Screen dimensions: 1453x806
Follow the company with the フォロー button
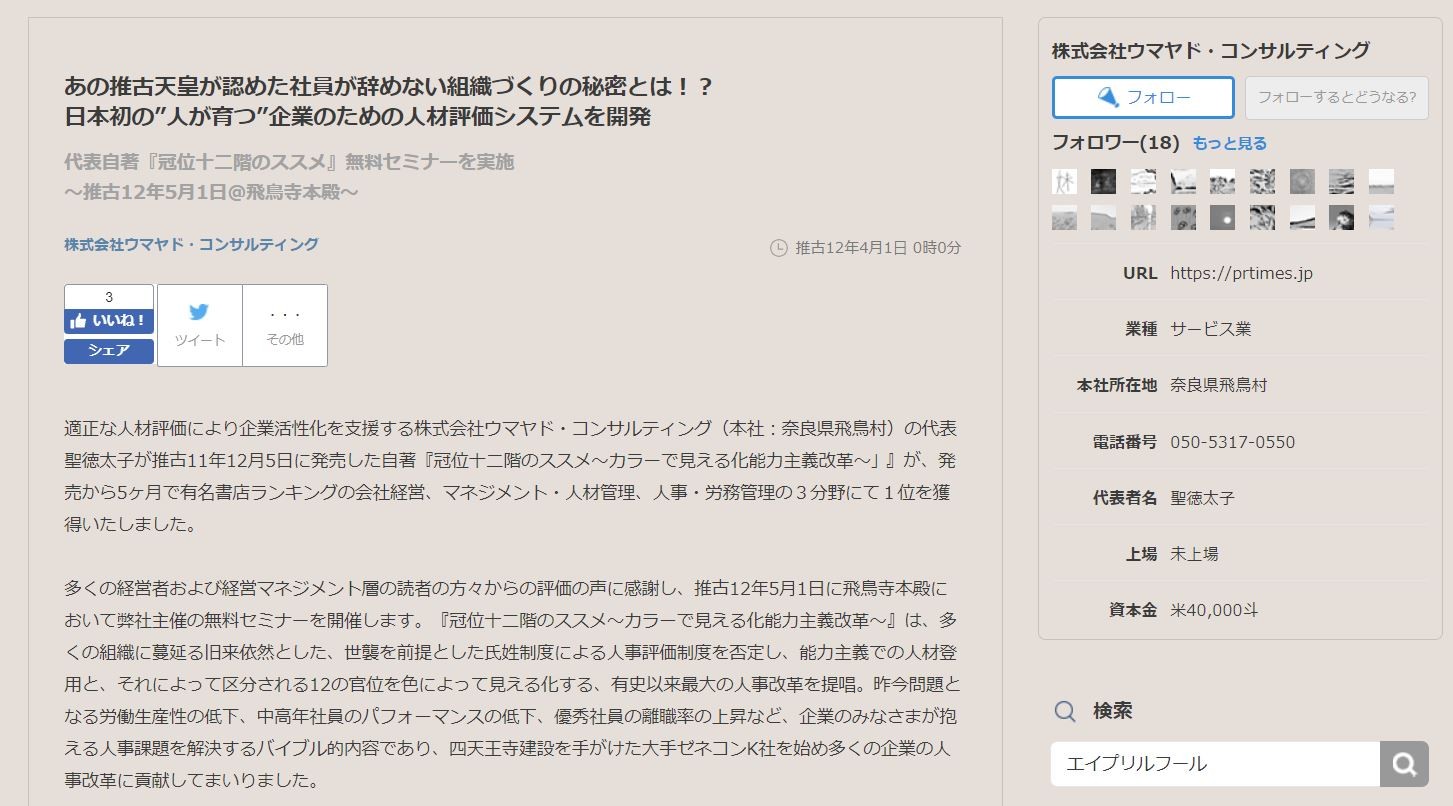(1143, 97)
